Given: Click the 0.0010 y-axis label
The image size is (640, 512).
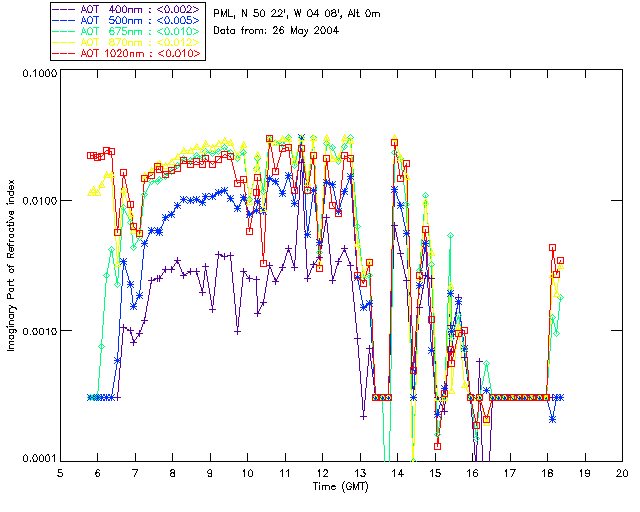Looking at the screenshot, I should (39, 331).
